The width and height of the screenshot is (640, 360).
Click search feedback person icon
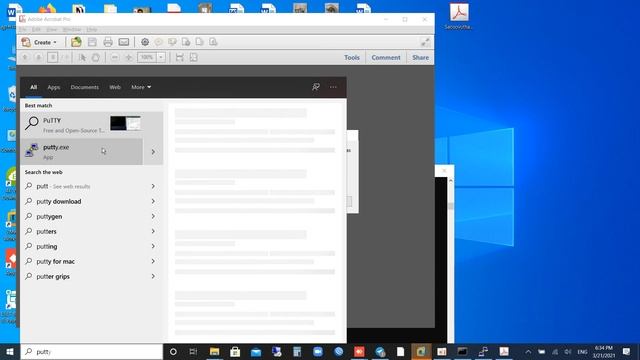click(316, 87)
